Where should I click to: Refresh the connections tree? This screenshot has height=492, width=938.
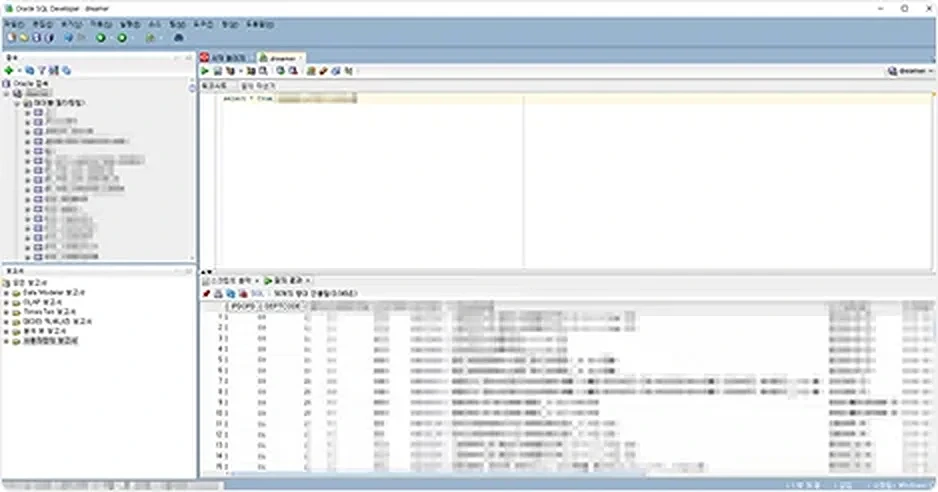pyautogui.click(x=30, y=71)
